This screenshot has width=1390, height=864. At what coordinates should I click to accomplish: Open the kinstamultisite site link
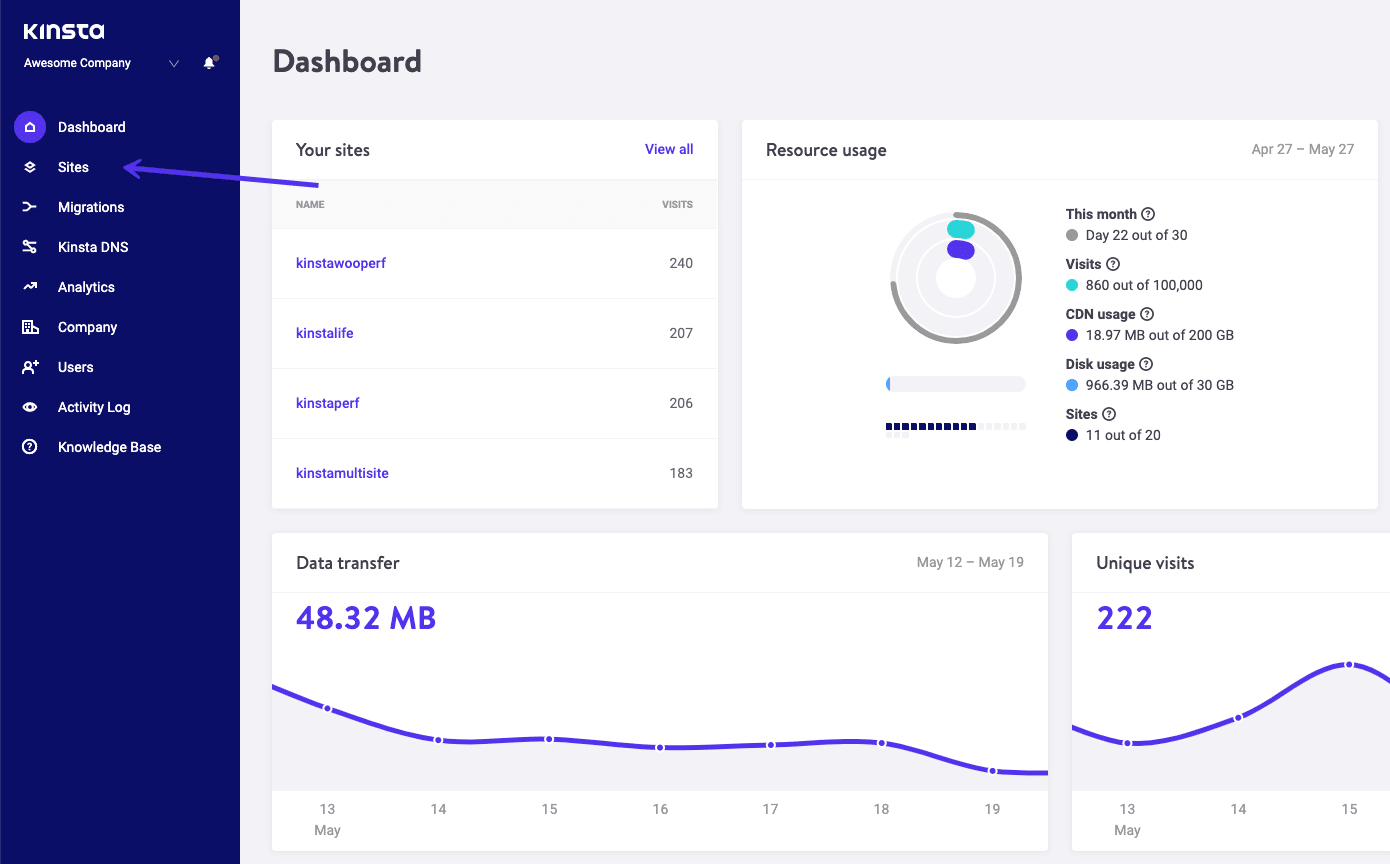point(342,473)
